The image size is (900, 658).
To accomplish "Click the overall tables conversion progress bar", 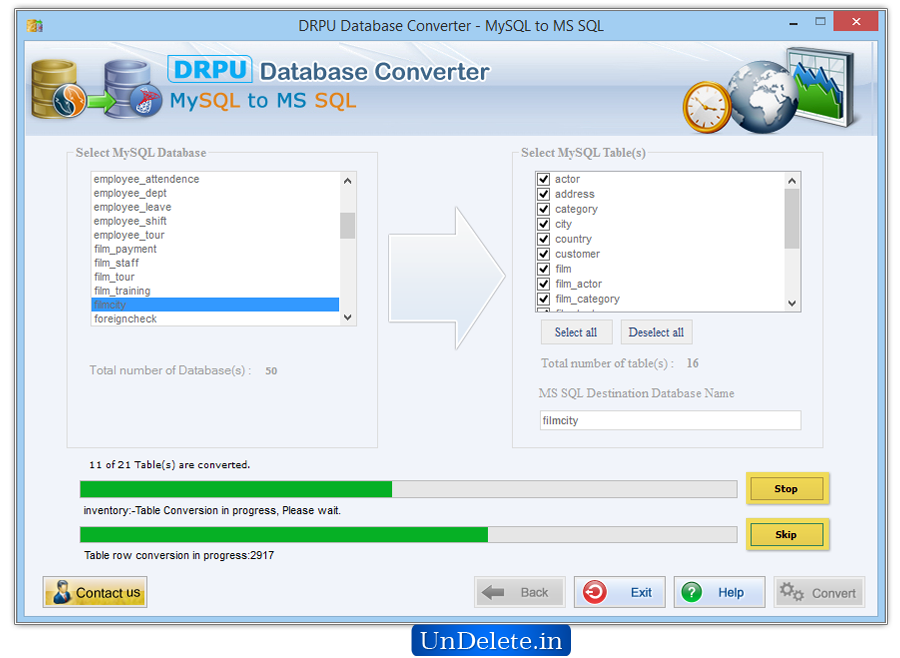I will pos(409,489).
